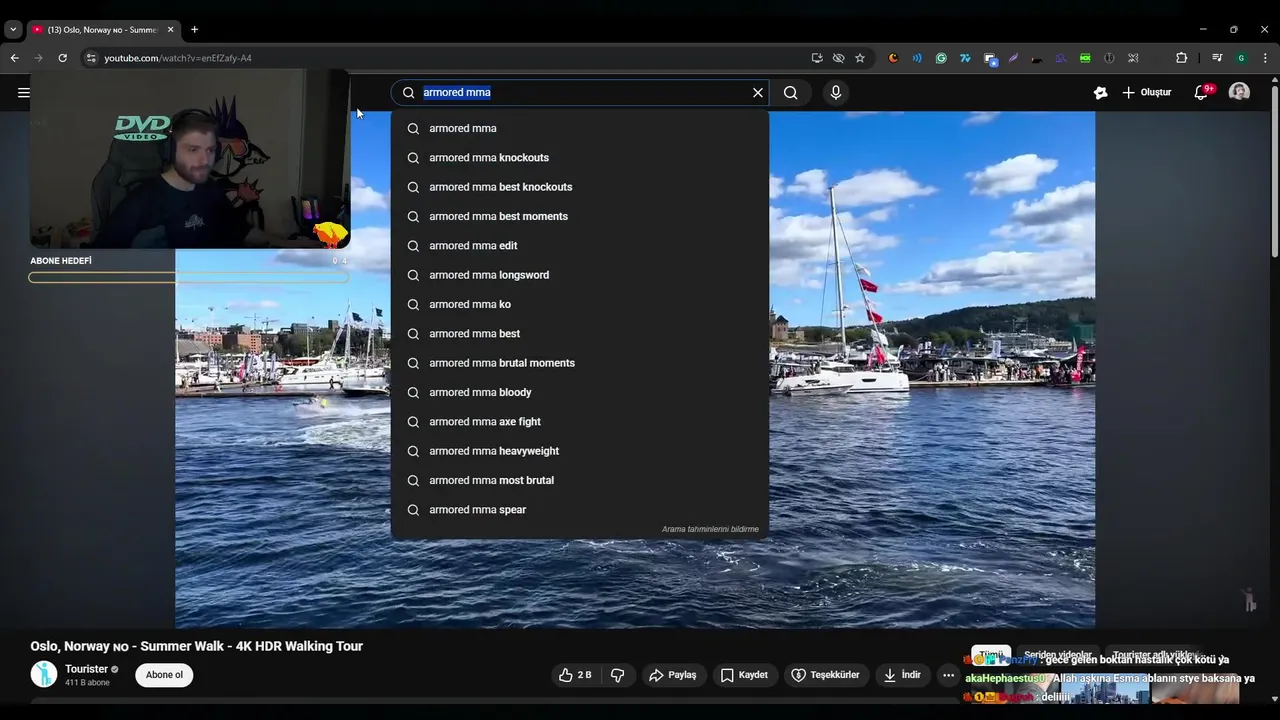The width and height of the screenshot is (1280, 720).
Task: Open the Chrome profile G avatar
Action: 1241,58
